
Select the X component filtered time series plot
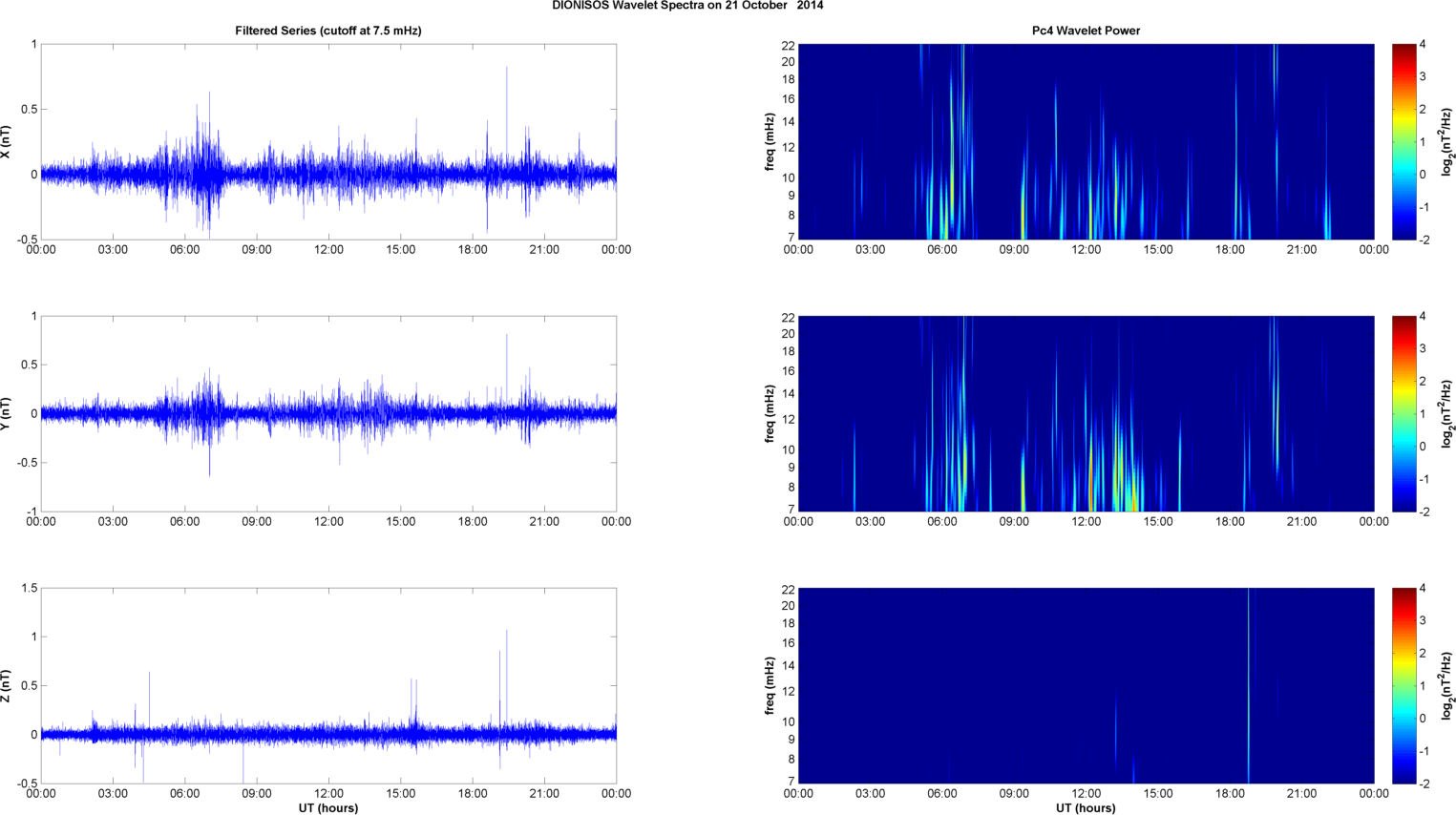328,142
